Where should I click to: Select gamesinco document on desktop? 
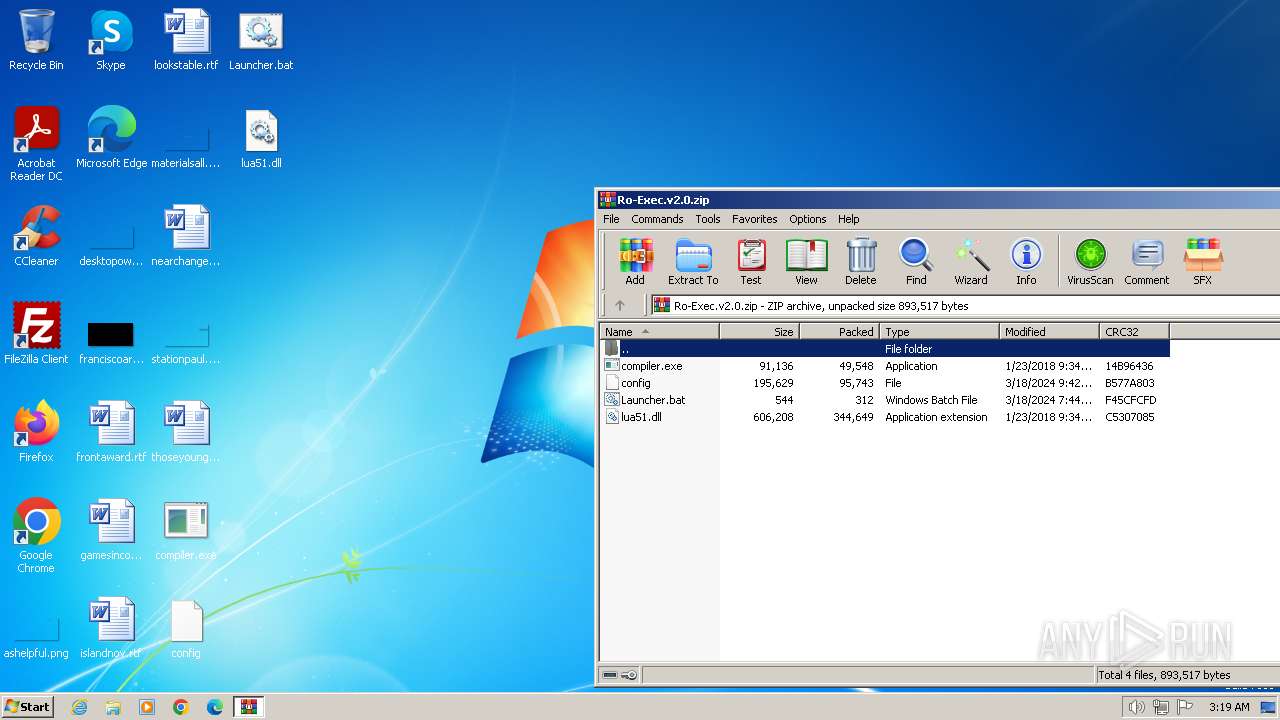click(111, 530)
